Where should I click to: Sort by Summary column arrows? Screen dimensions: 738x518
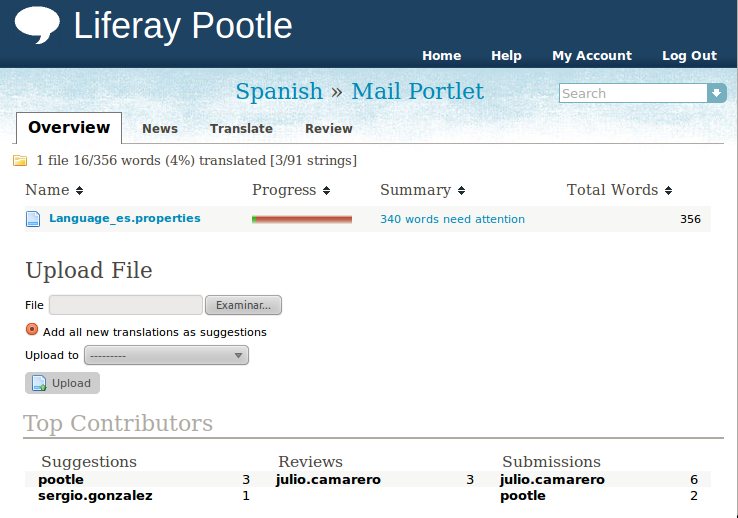461,191
